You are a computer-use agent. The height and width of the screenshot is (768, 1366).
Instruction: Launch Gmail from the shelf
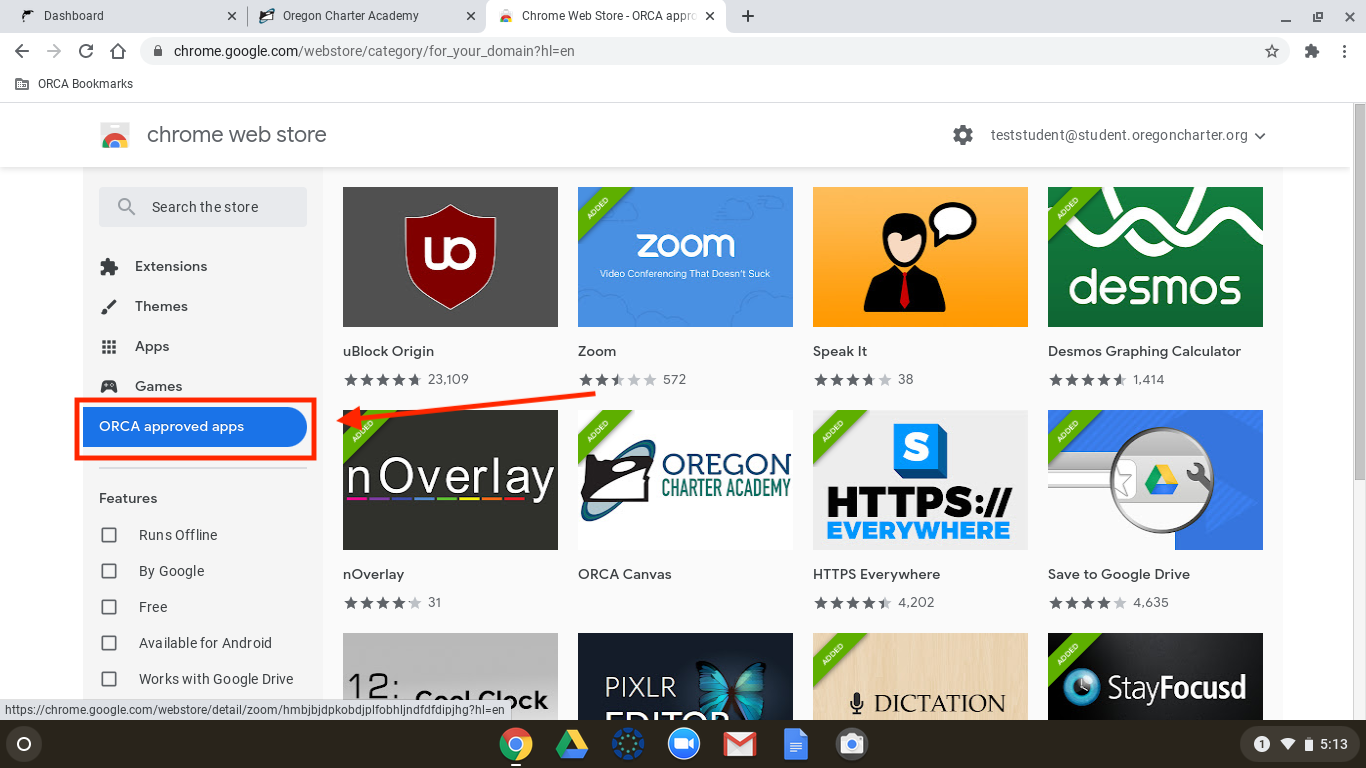click(740, 744)
